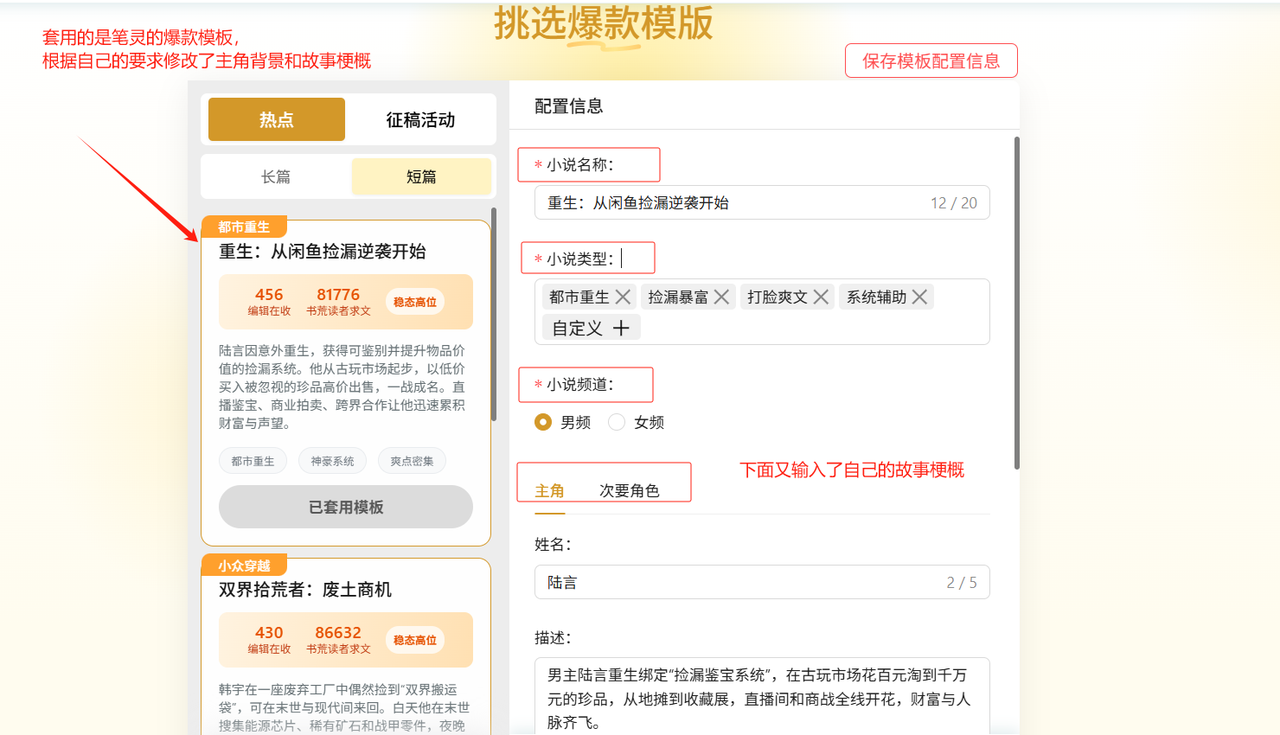Click the 保存模板配置信息 button
The width and height of the screenshot is (1280, 735).
[x=931, y=61]
